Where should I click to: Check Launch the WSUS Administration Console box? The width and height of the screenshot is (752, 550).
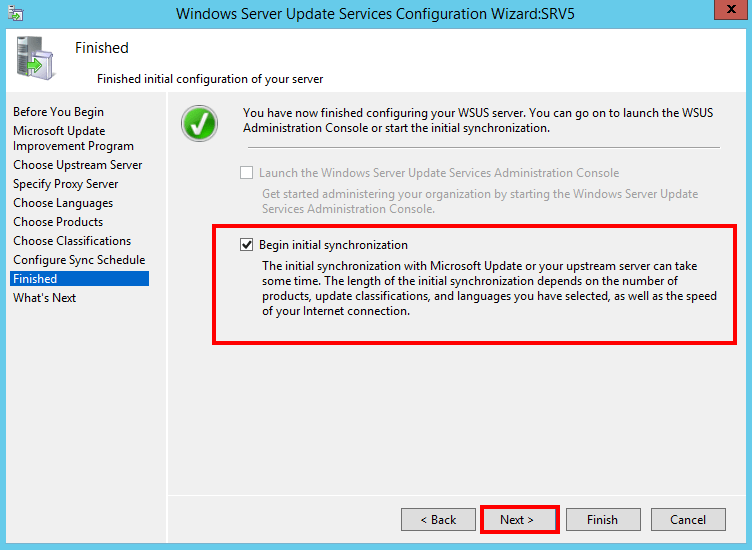(247, 173)
